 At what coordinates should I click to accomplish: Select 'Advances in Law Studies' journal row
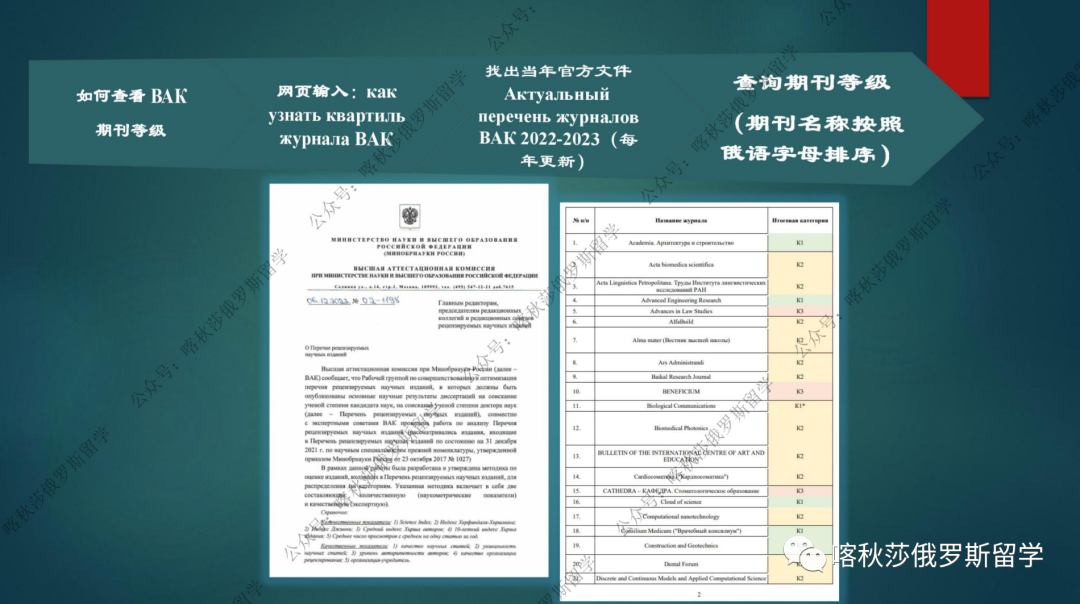[x=699, y=311]
